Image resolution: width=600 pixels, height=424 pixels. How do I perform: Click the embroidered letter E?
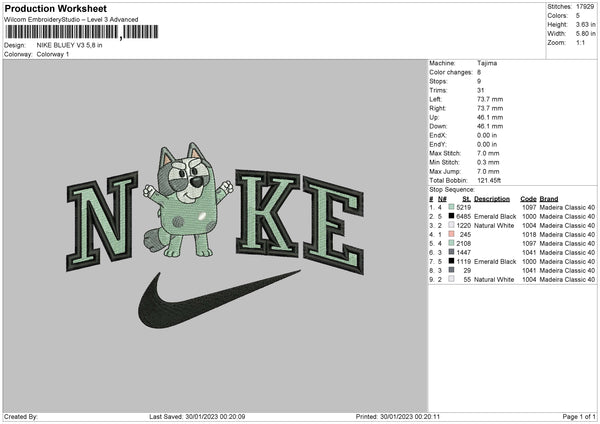click(333, 225)
